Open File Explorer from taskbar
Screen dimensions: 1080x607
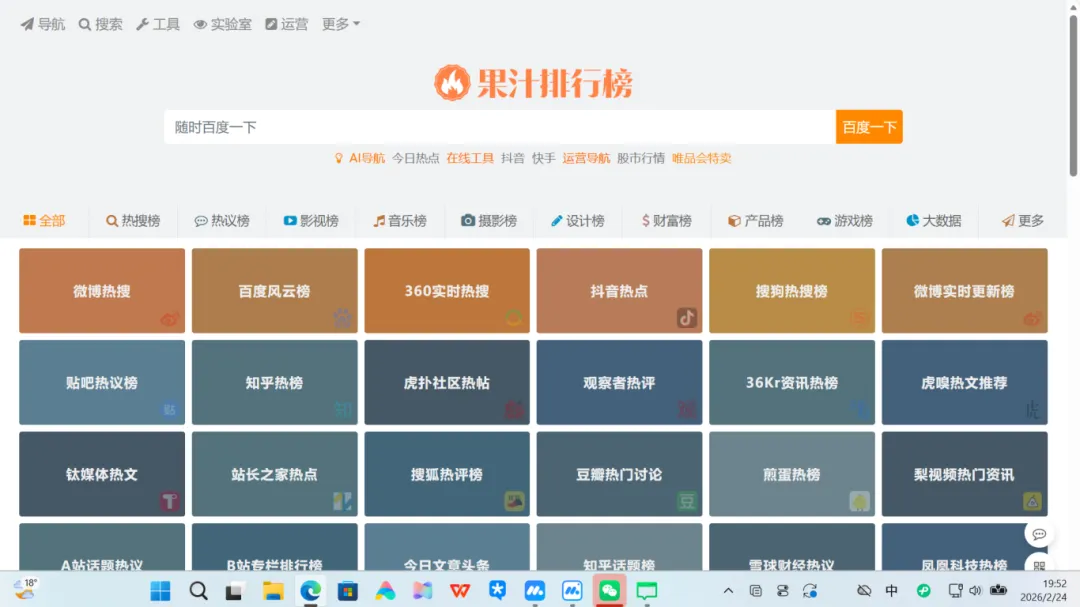tap(273, 590)
